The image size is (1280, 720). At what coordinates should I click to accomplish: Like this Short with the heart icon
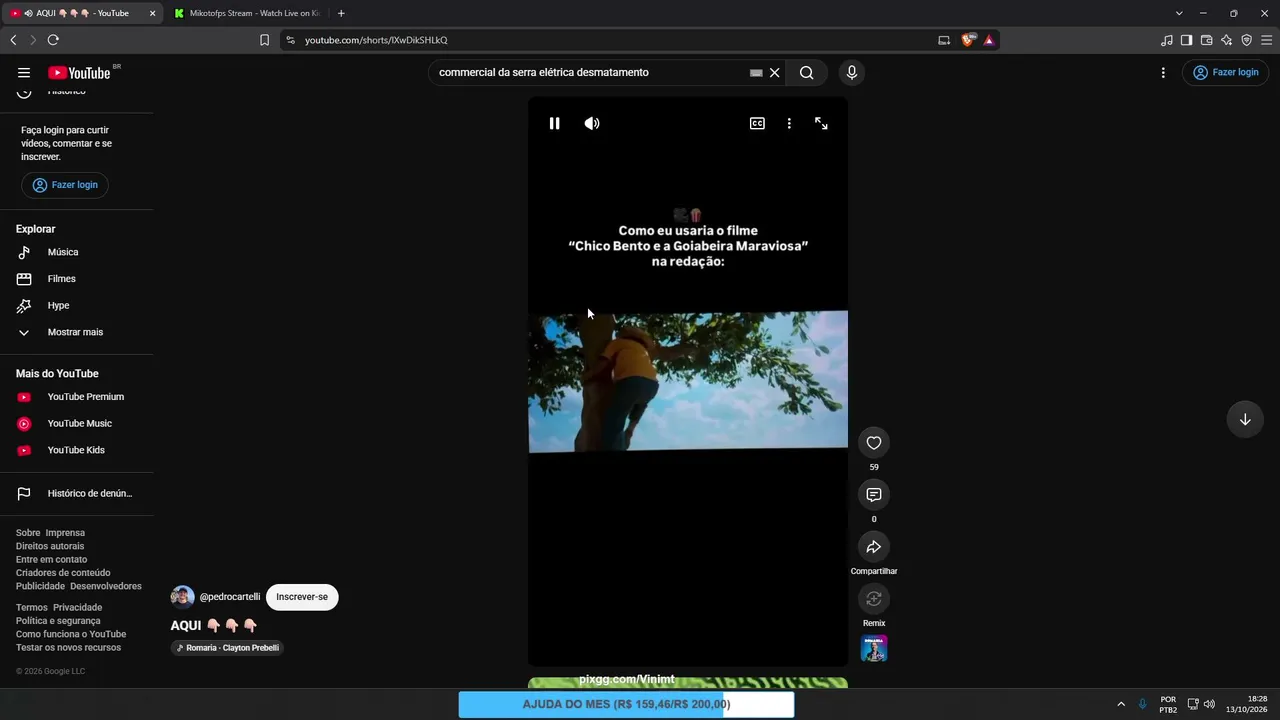tap(874, 443)
